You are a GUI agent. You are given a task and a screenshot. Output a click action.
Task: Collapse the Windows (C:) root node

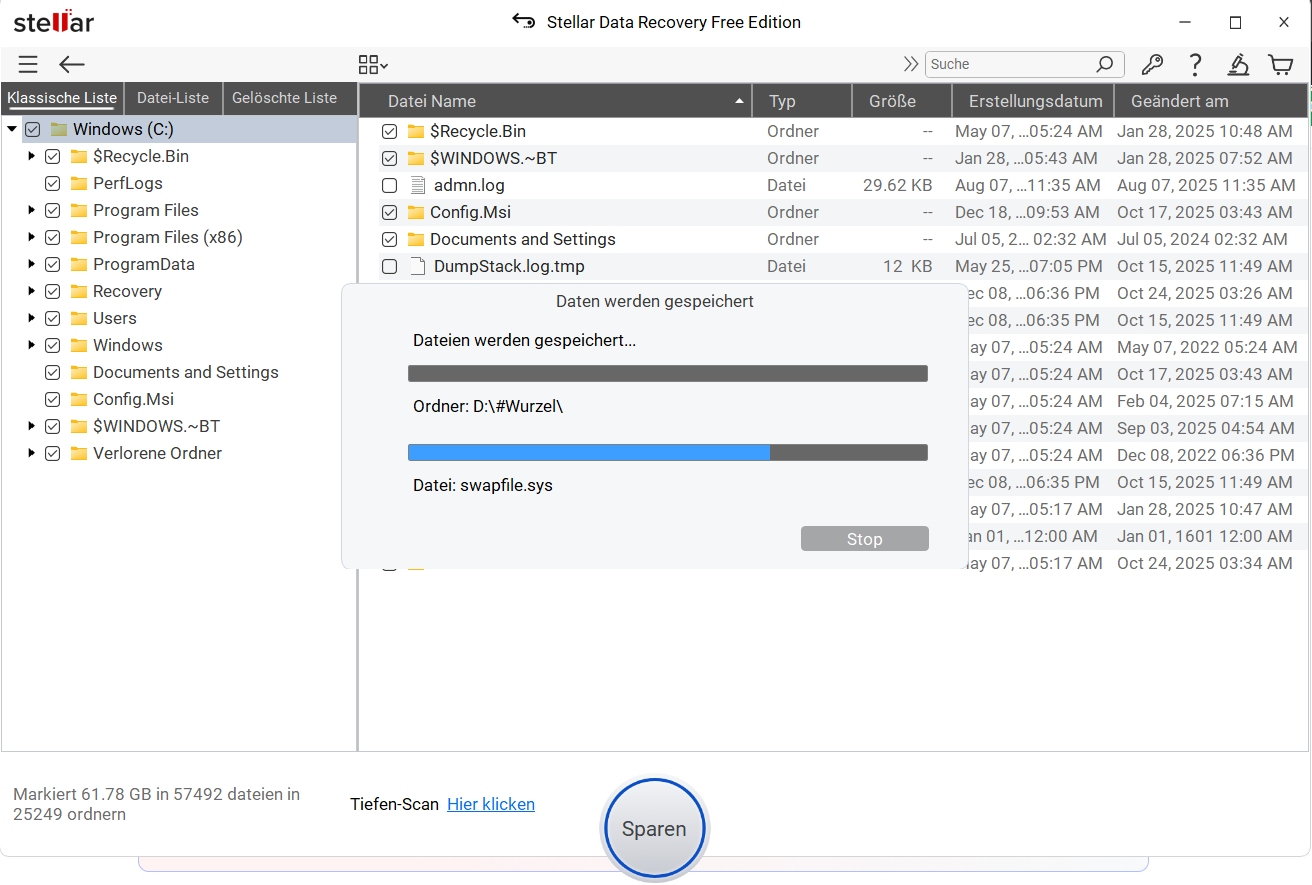(12, 129)
